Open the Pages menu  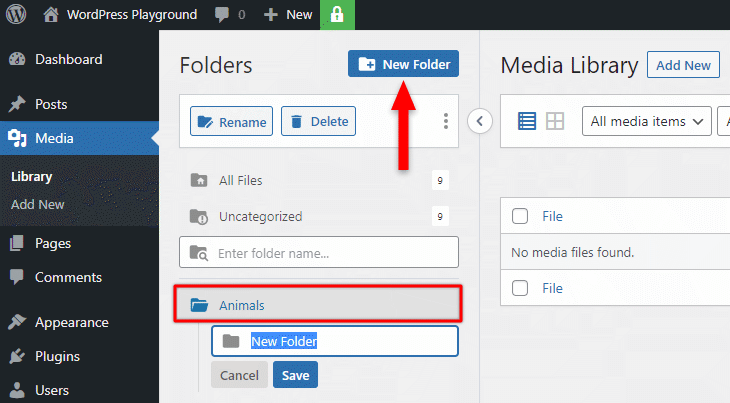coord(53,243)
